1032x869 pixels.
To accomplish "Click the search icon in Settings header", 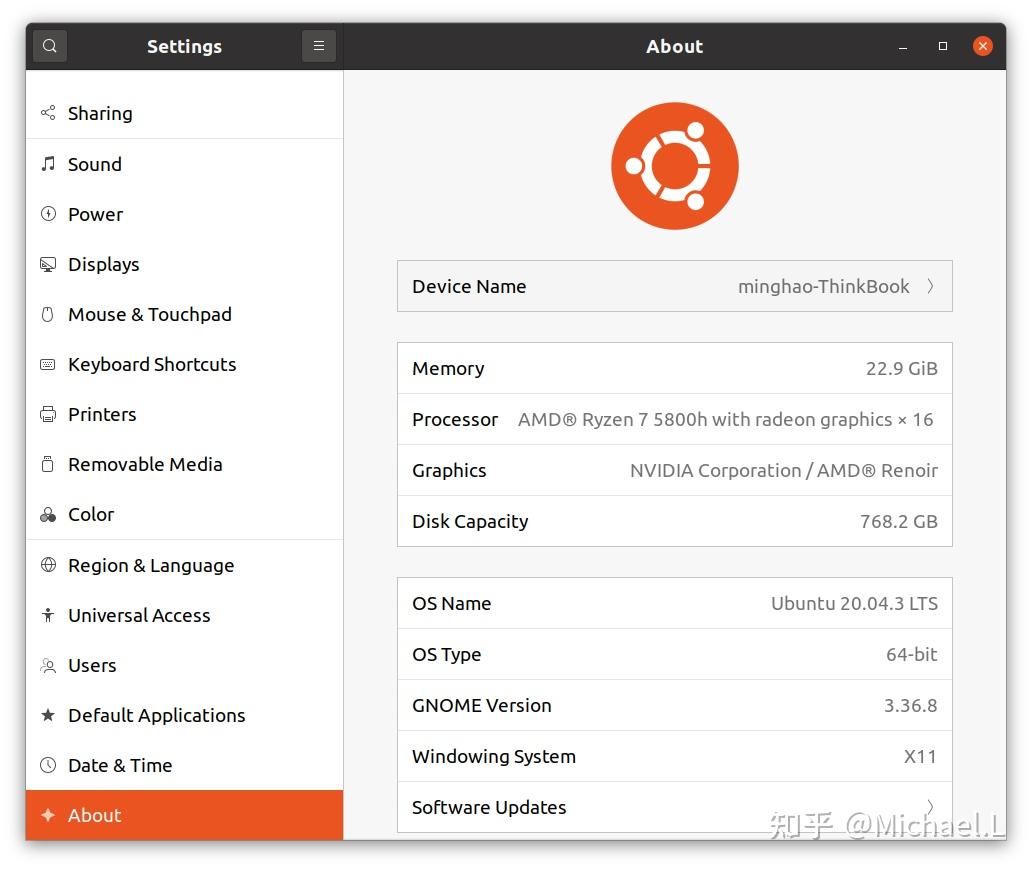I will tap(50, 46).
